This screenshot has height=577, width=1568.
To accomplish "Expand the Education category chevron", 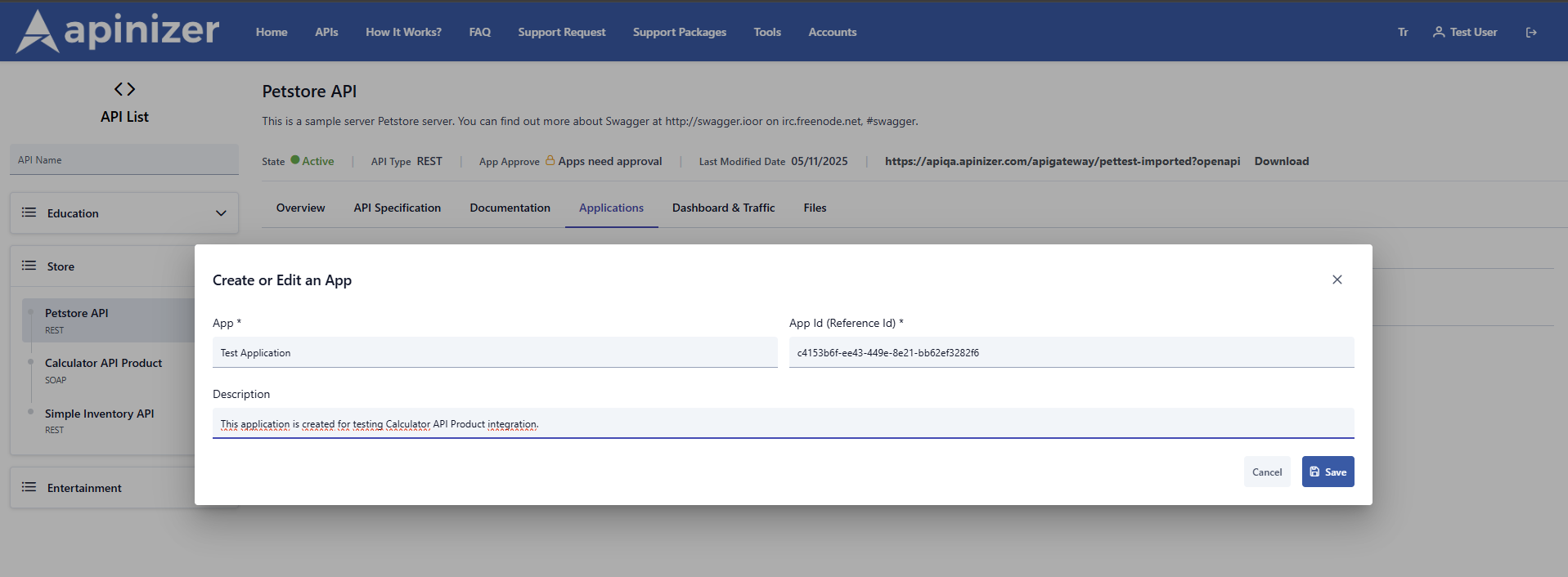I will (x=221, y=213).
